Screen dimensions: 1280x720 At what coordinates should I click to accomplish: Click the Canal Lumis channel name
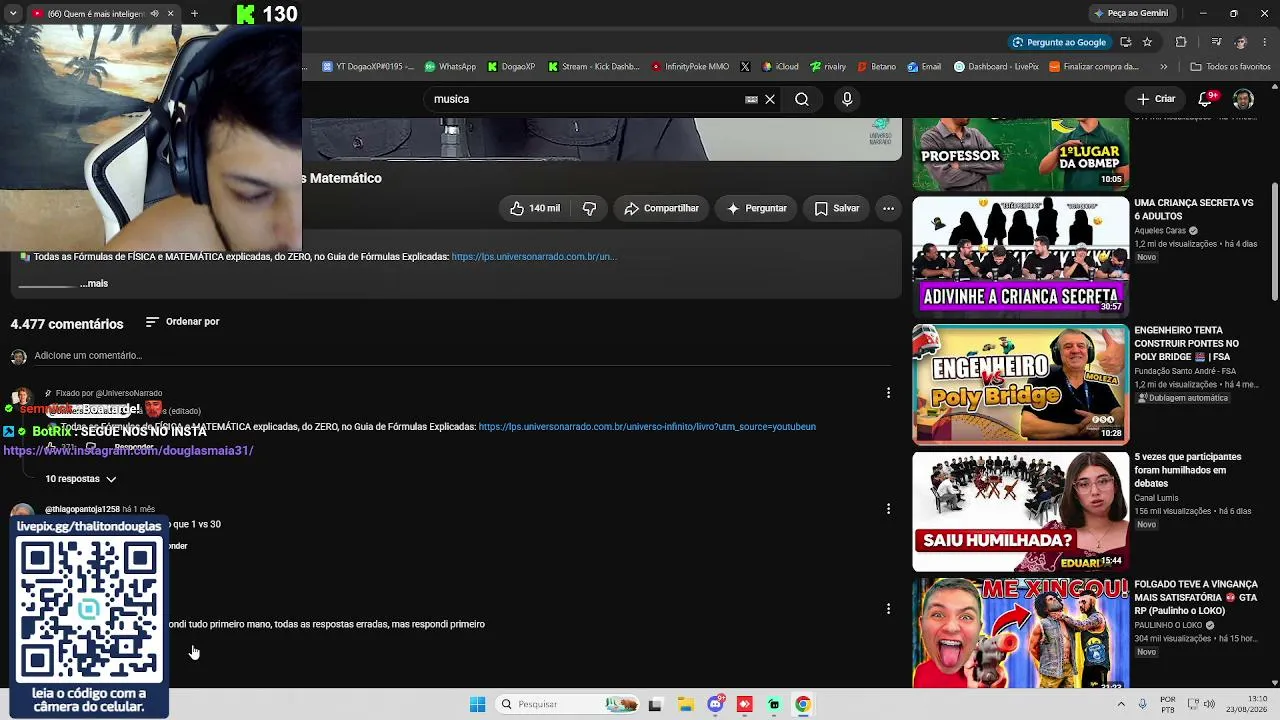tap(1156, 498)
